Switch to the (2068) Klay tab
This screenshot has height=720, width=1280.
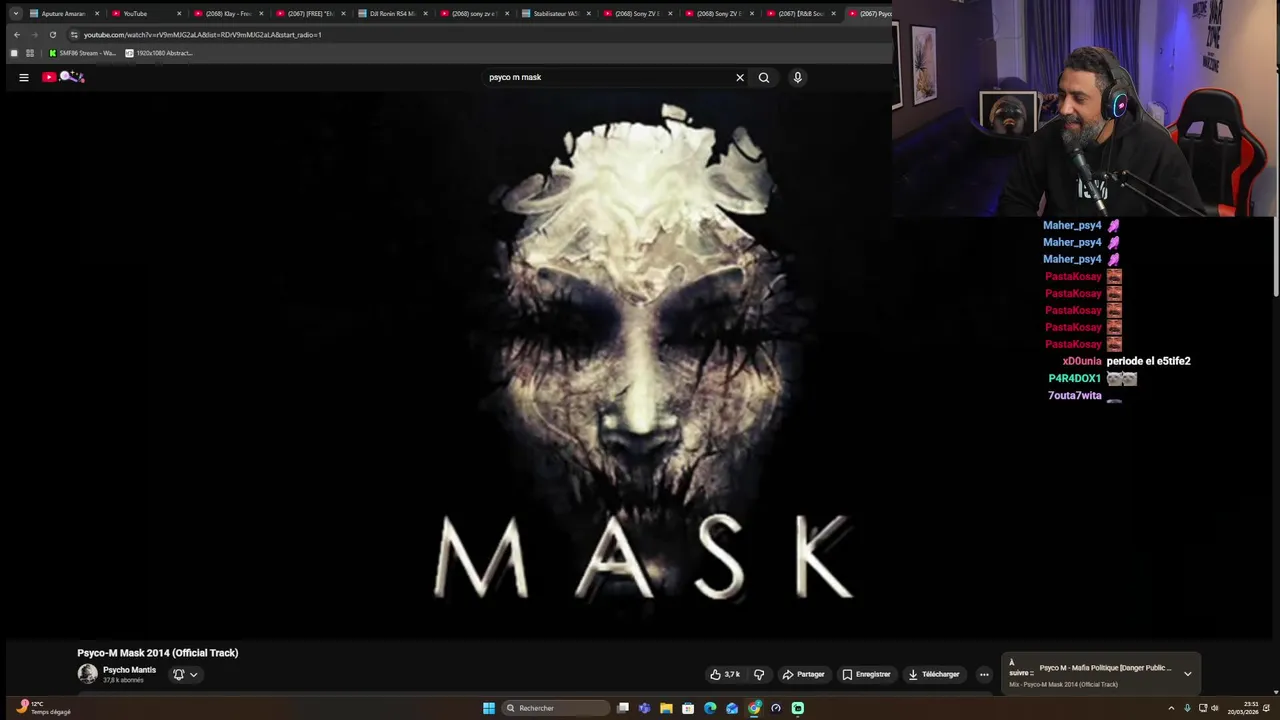(x=228, y=13)
